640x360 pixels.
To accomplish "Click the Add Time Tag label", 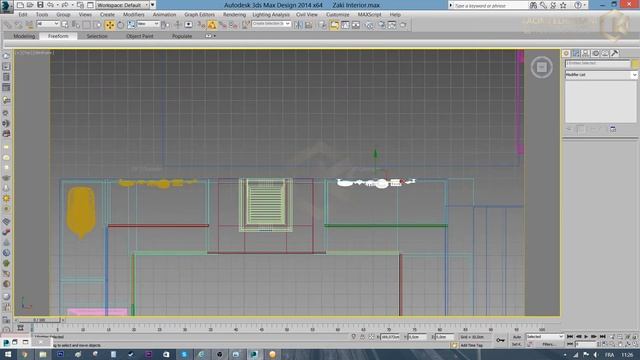I will click(472, 345).
